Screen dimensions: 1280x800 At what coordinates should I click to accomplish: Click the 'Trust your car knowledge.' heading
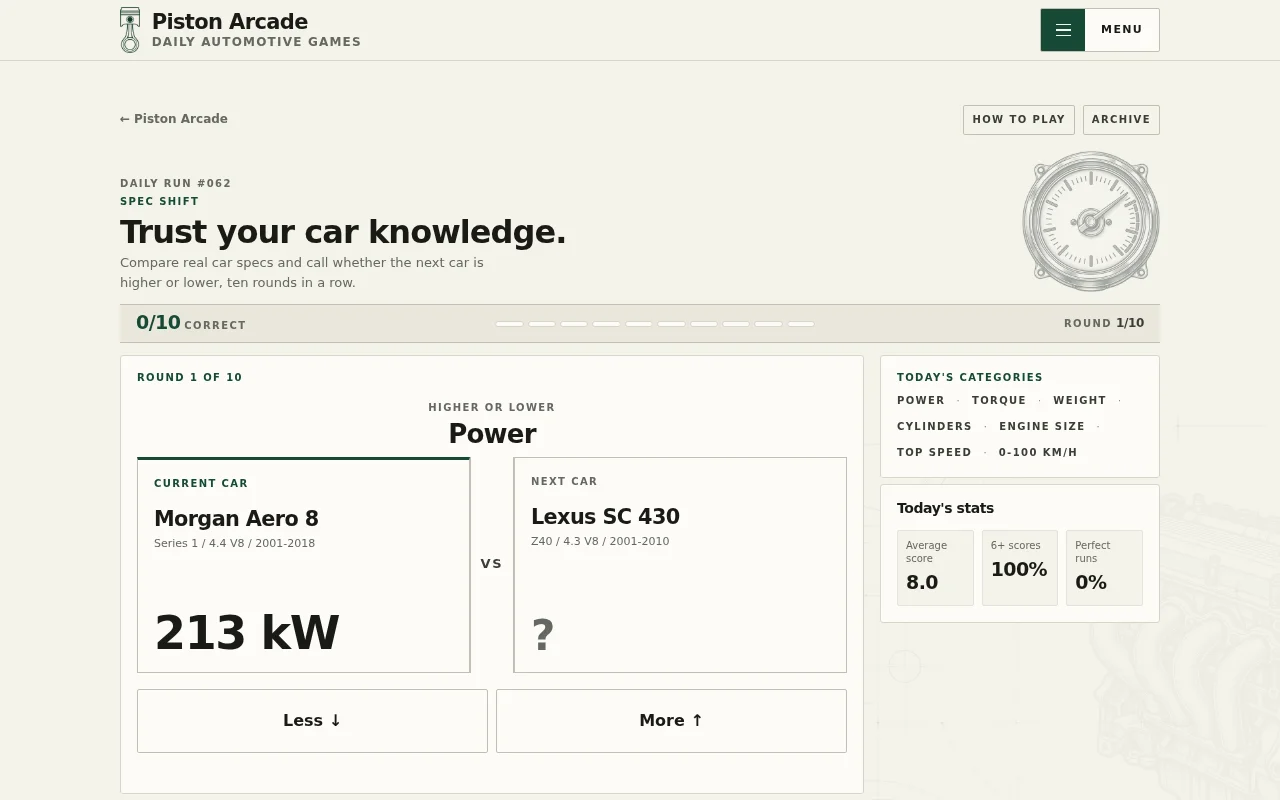coord(343,232)
